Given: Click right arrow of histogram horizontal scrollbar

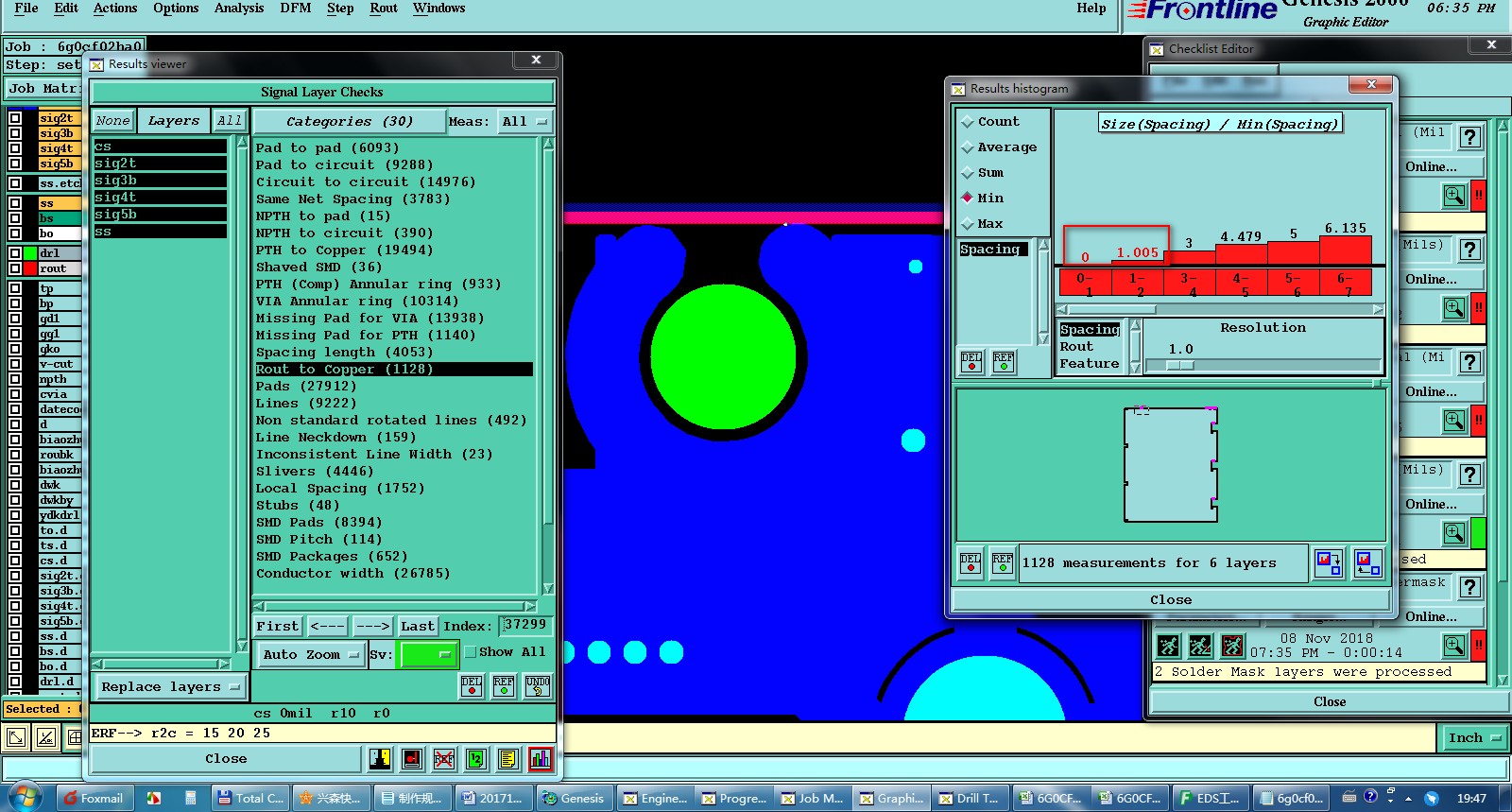Looking at the screenshot, I should [1378, 309].
